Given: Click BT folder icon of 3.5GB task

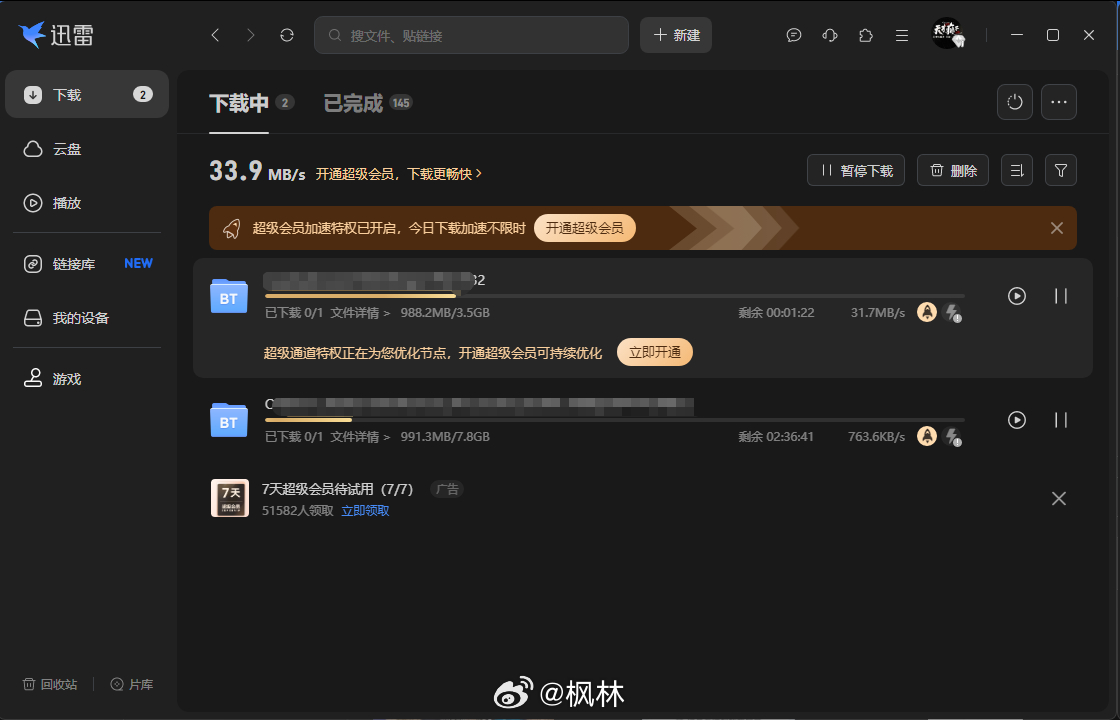Looking at the screenshot, I should coord(229,296).
